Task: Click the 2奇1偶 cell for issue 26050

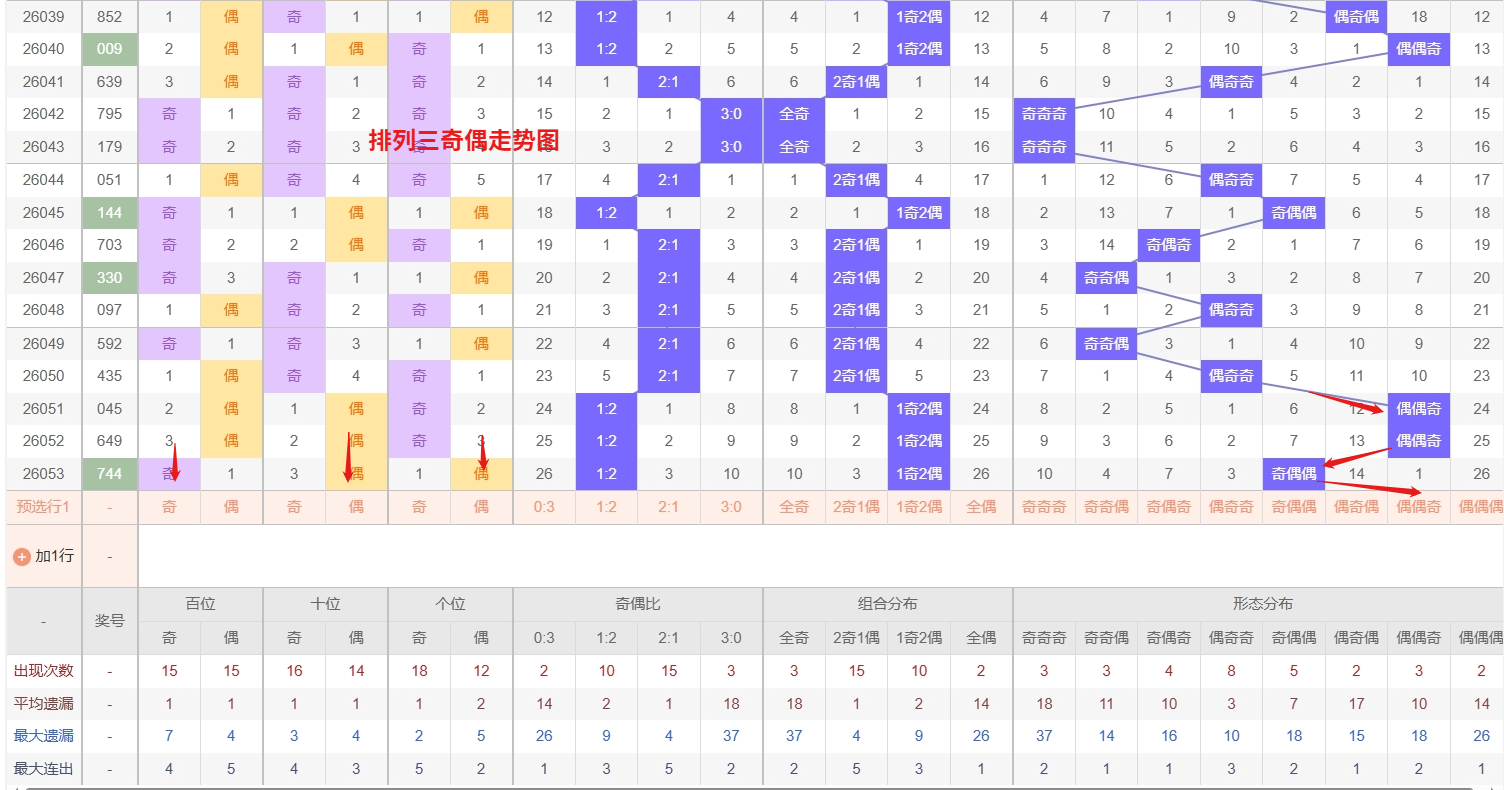Action: tap(856, 376)
